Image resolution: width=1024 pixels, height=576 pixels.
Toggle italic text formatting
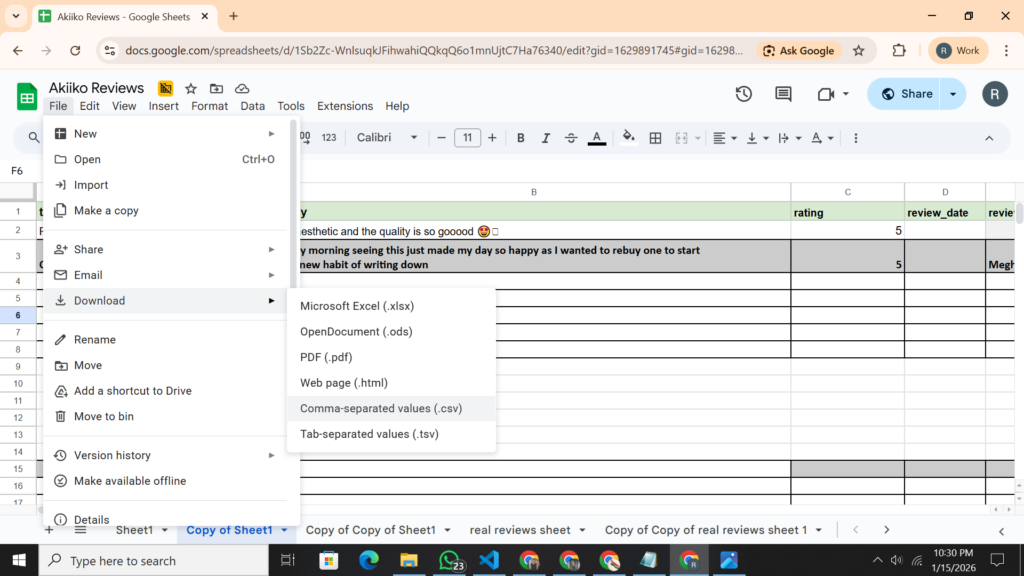pyautogui.click(x=545, y=138)
